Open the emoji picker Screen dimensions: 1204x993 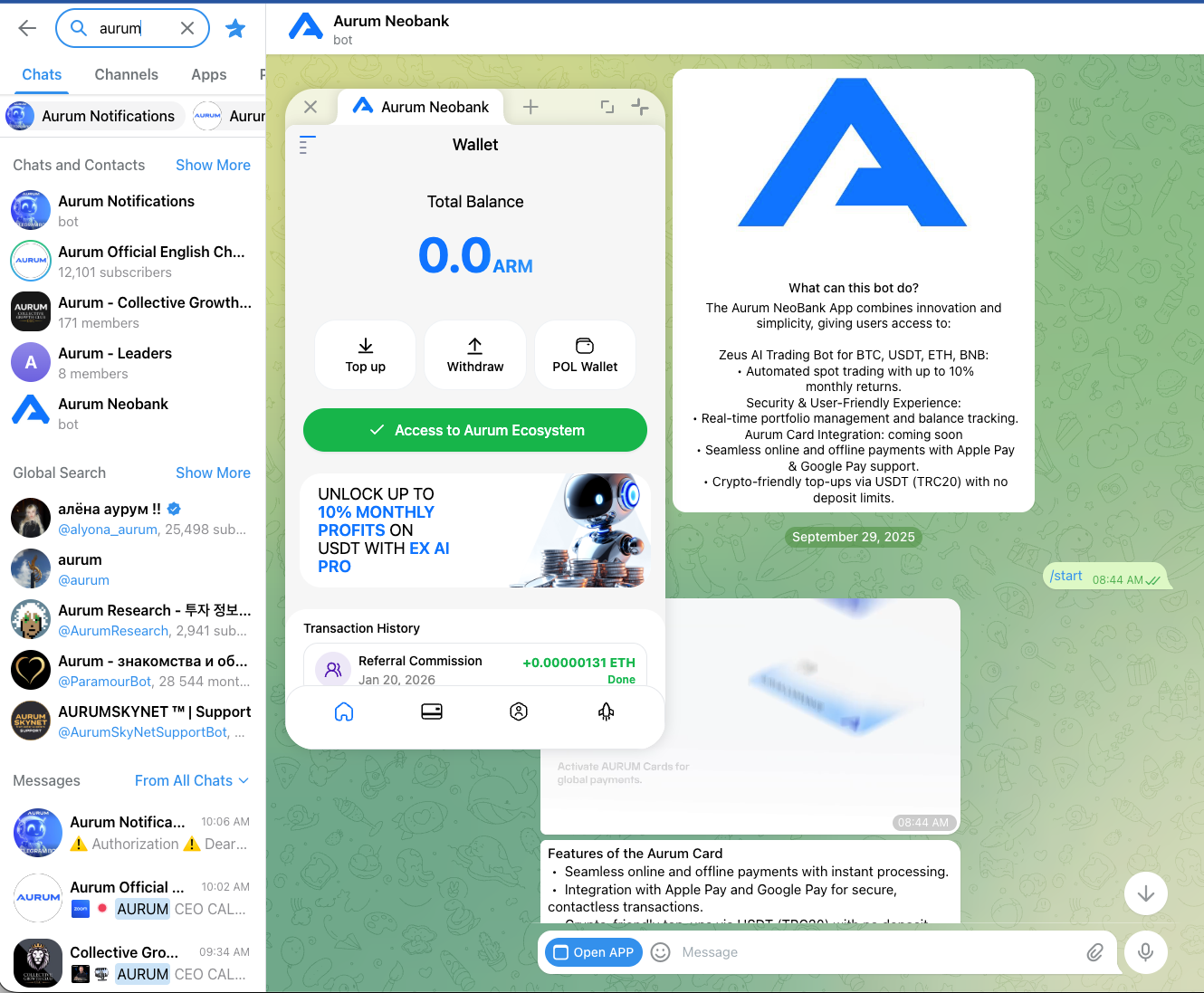click(661, 952)
